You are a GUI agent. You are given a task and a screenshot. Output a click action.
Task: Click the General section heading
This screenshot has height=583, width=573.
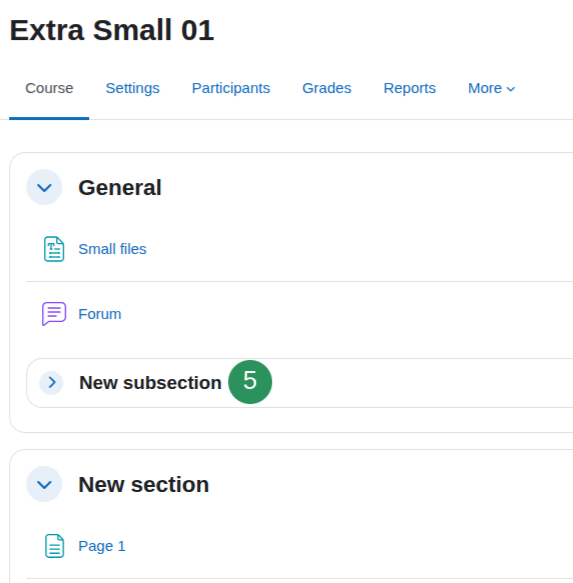120,187
